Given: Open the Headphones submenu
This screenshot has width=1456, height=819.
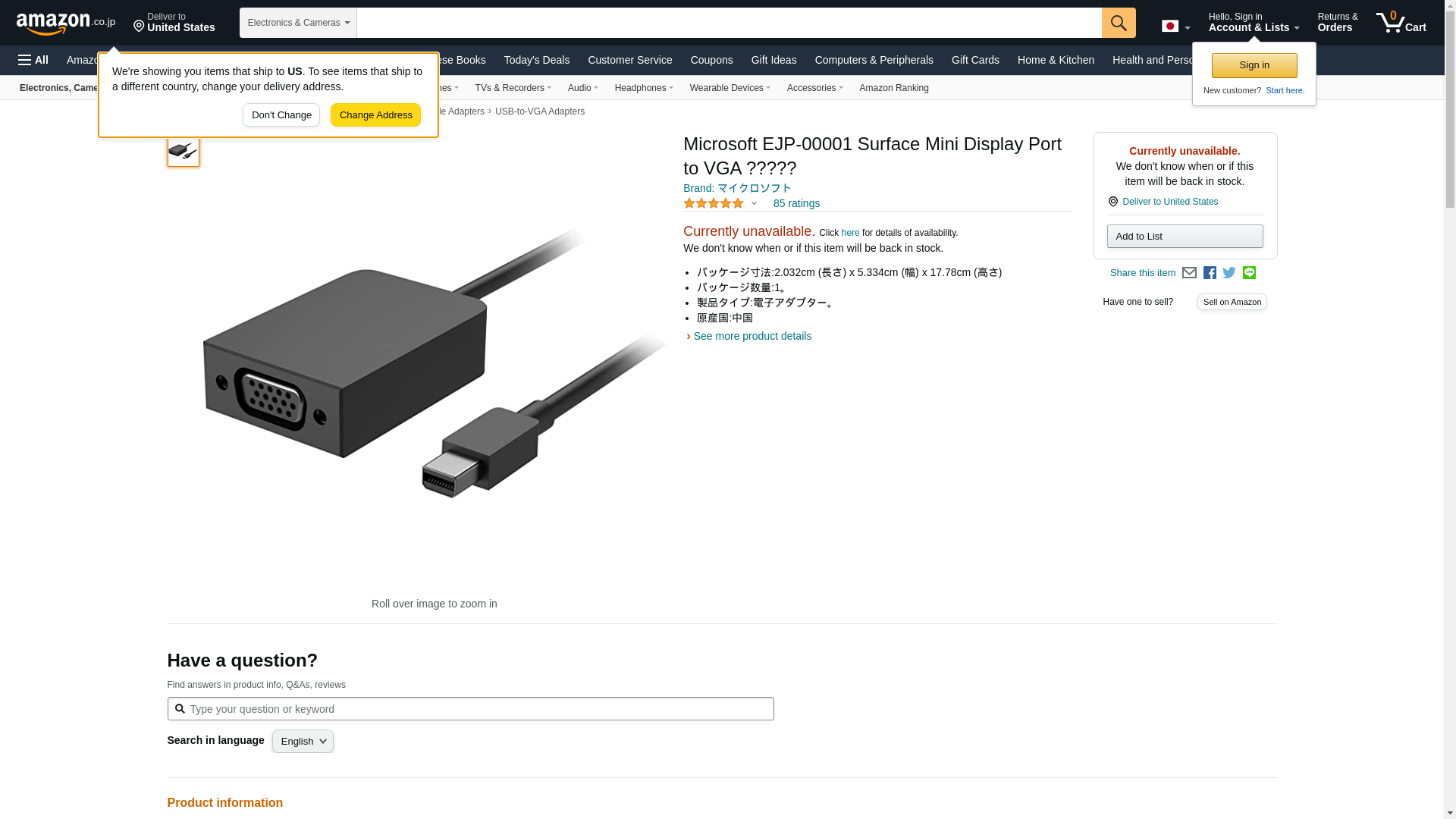Looking at the screenshot, I should coord(643,88).
